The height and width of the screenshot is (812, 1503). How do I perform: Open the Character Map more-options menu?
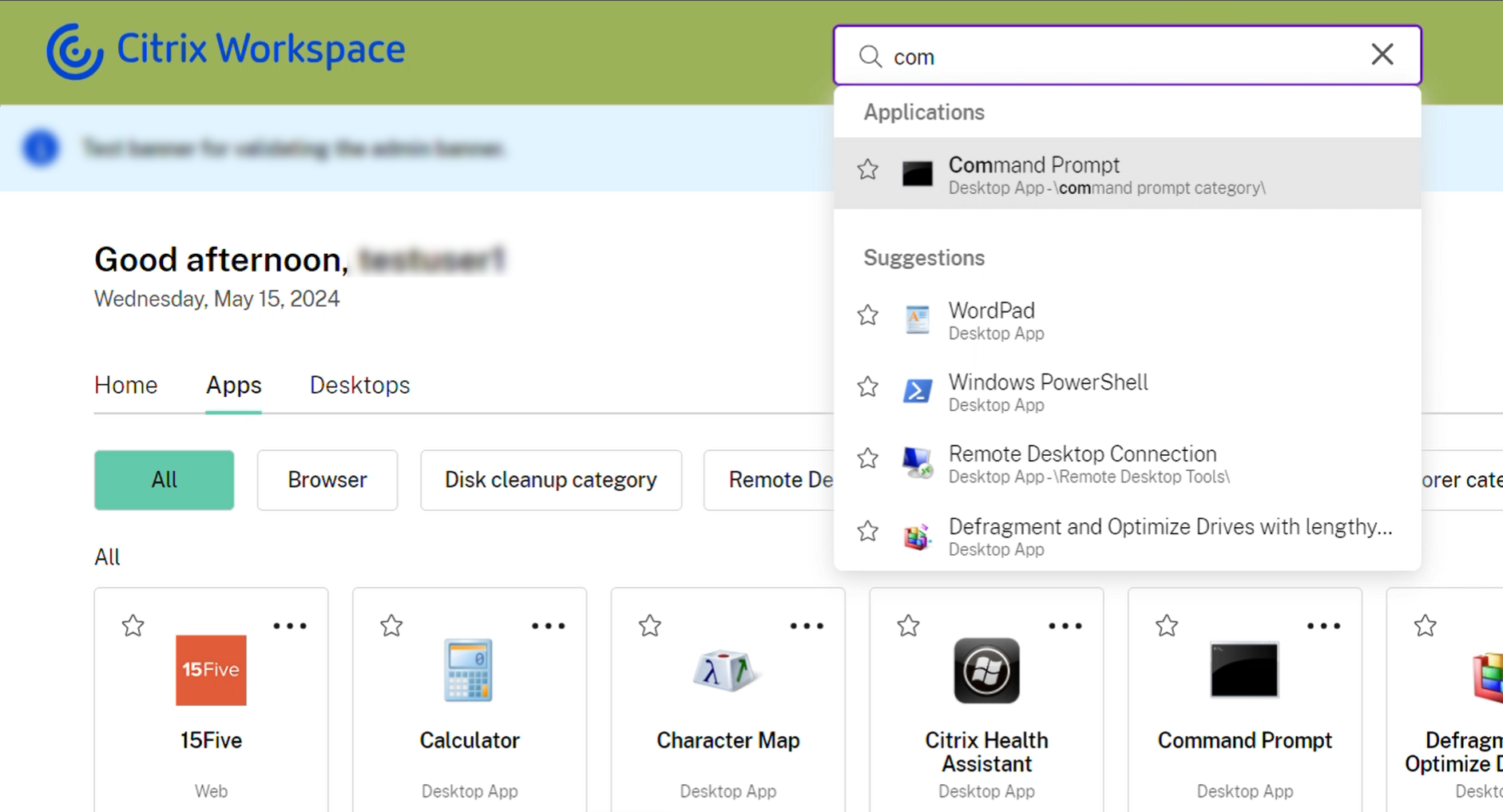pyautogui.click(x=807, y=626)
